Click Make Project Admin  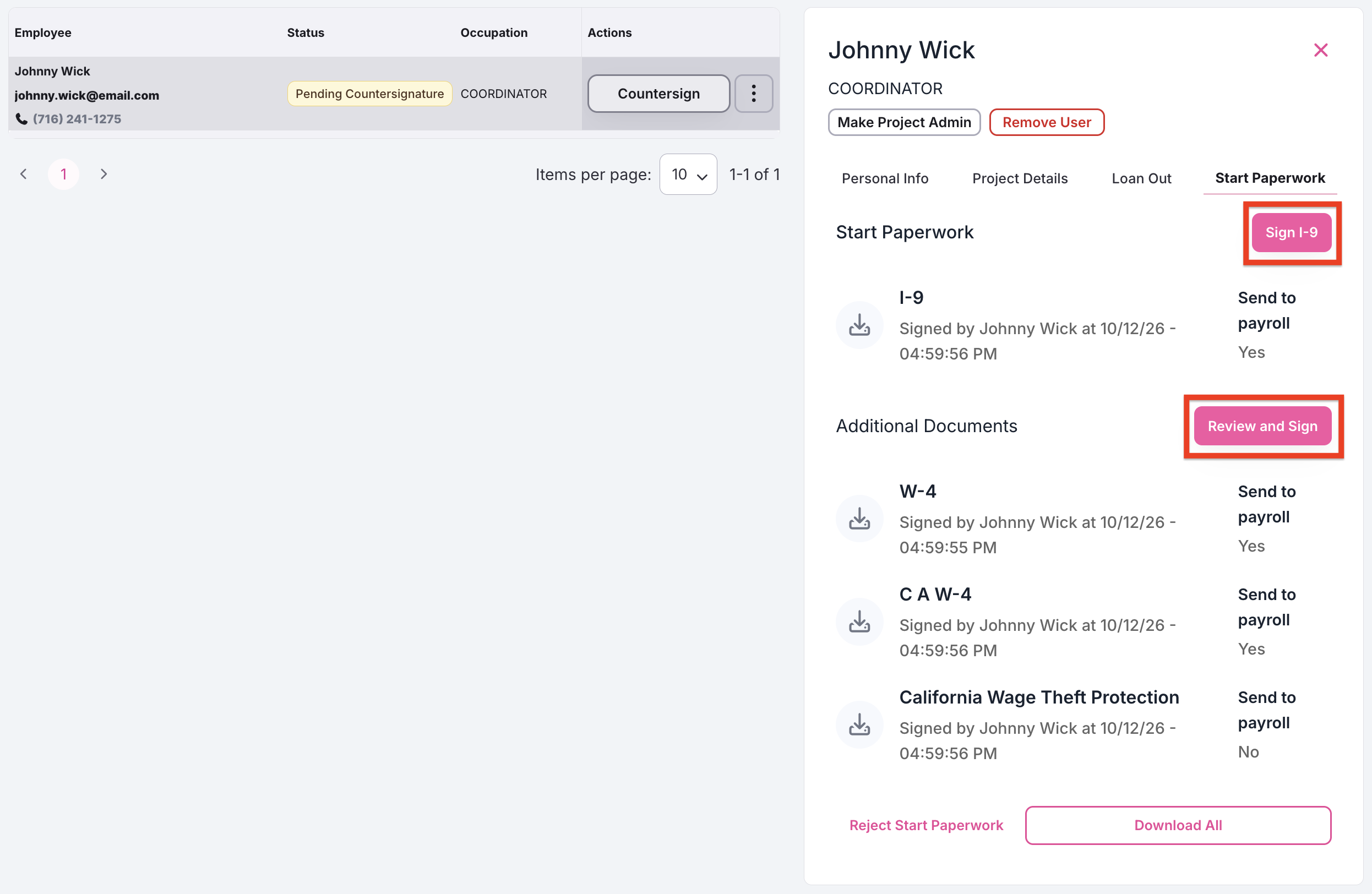[x=904, y=122]
